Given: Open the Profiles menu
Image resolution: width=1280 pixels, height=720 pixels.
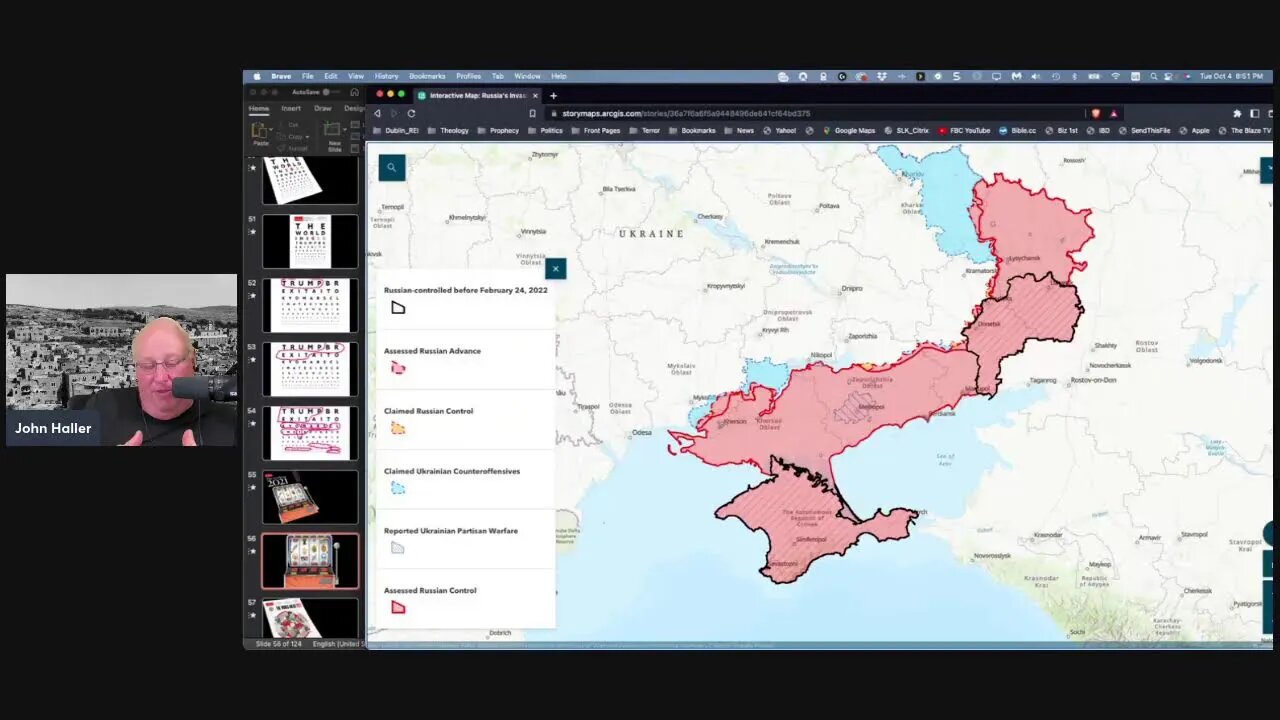Looking at the screenshot, I should point(468,76).
